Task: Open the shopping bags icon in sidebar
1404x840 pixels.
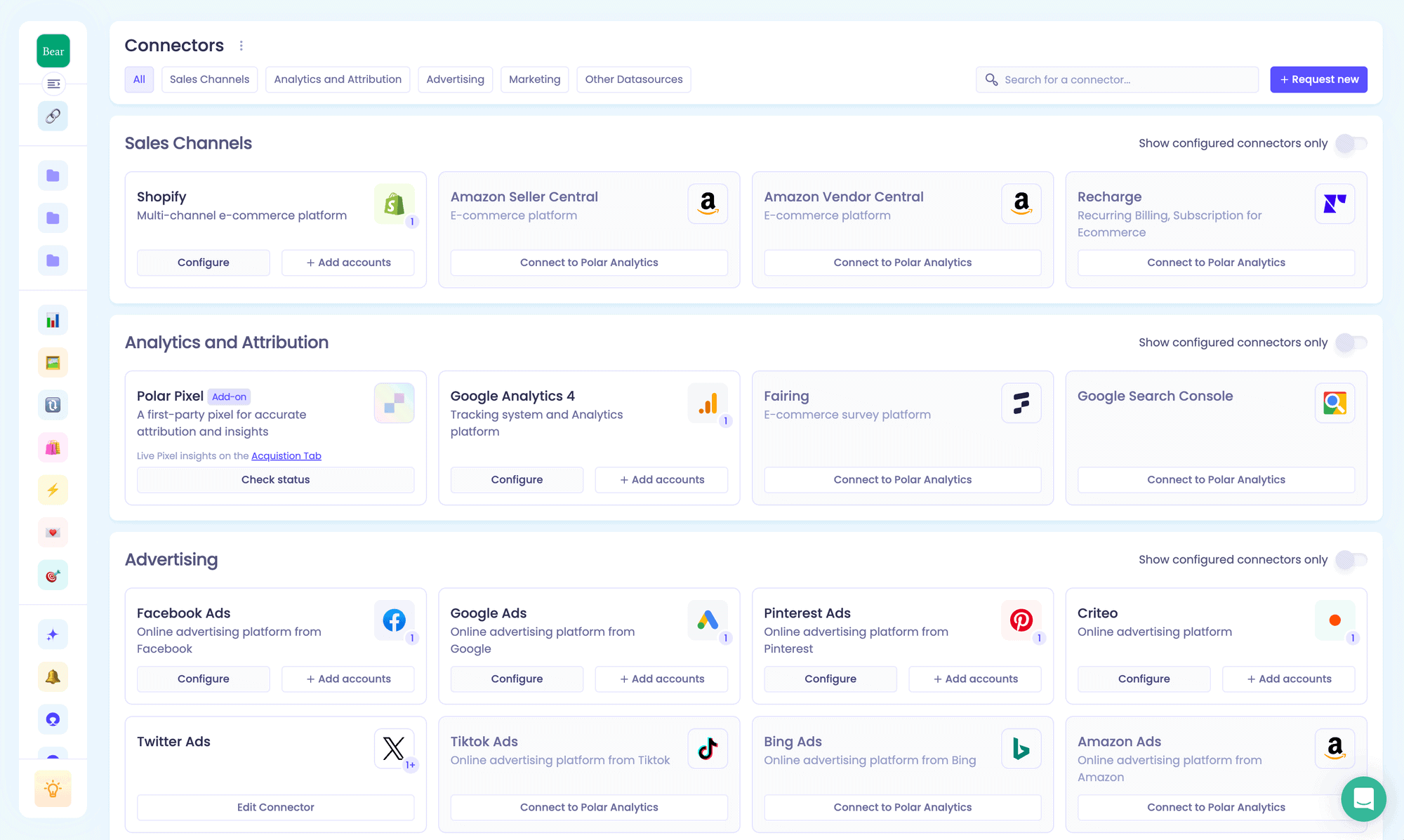Action: [53, 447]
